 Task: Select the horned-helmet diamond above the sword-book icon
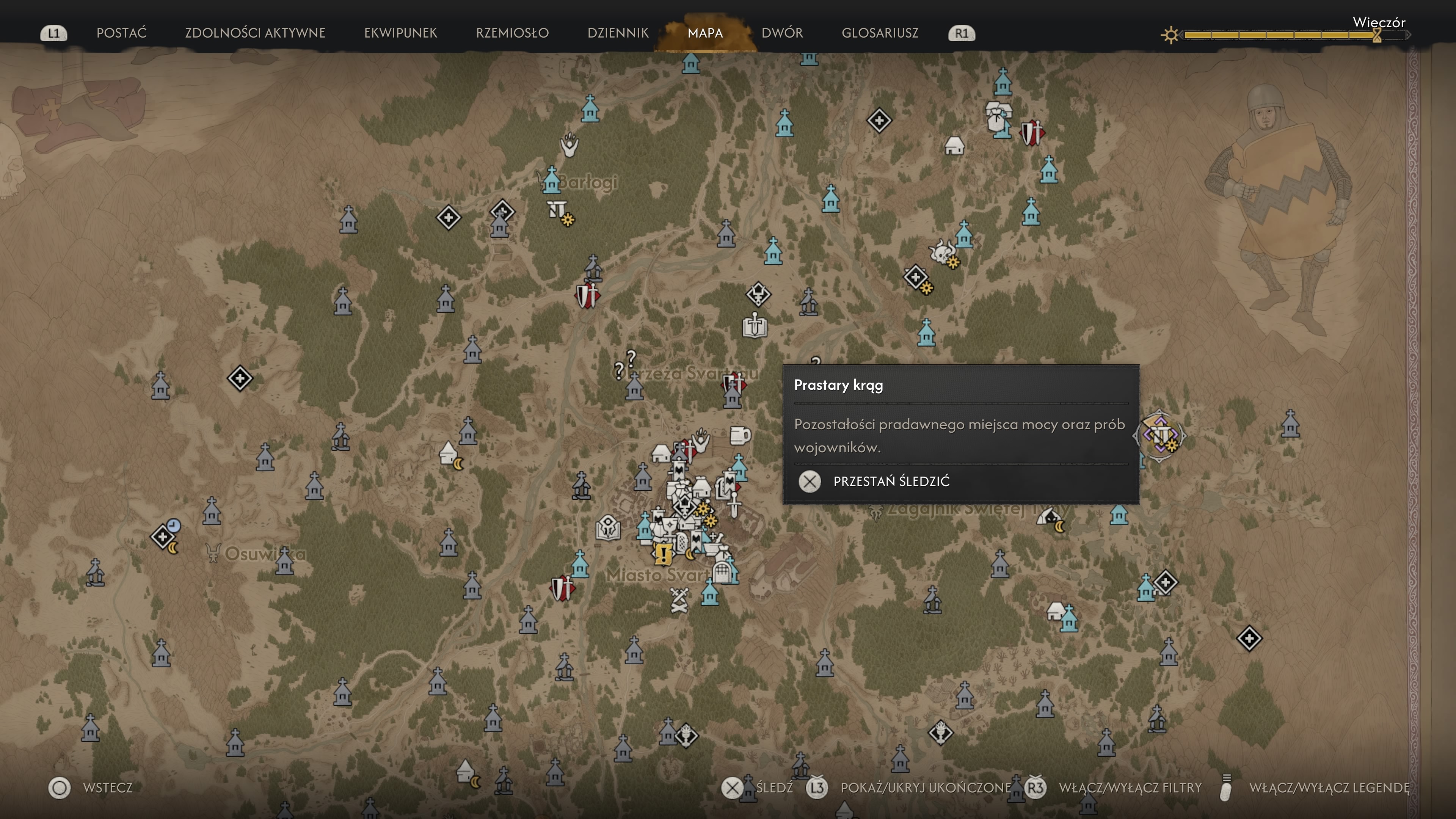point(758,294)
